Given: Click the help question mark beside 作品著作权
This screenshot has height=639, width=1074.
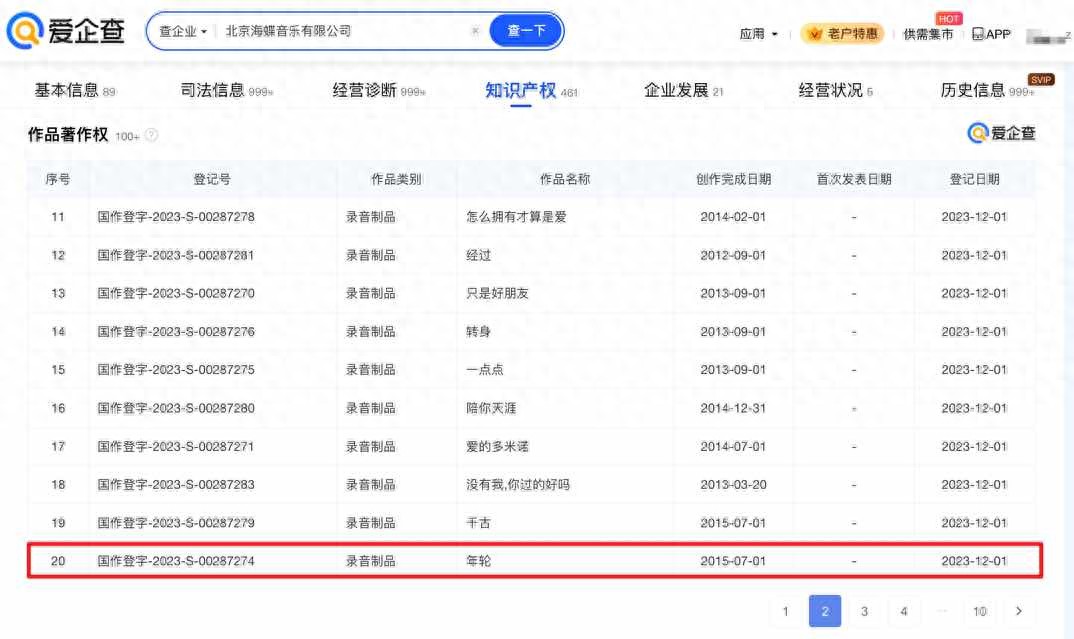Looking at the screenshot, I should (151, 135).
